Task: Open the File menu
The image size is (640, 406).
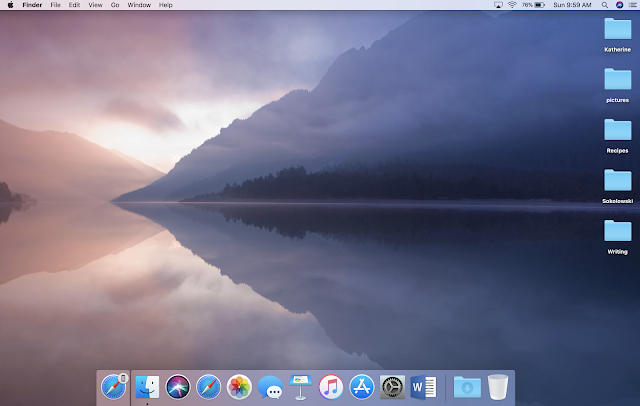Action: (x=56, y=5)
